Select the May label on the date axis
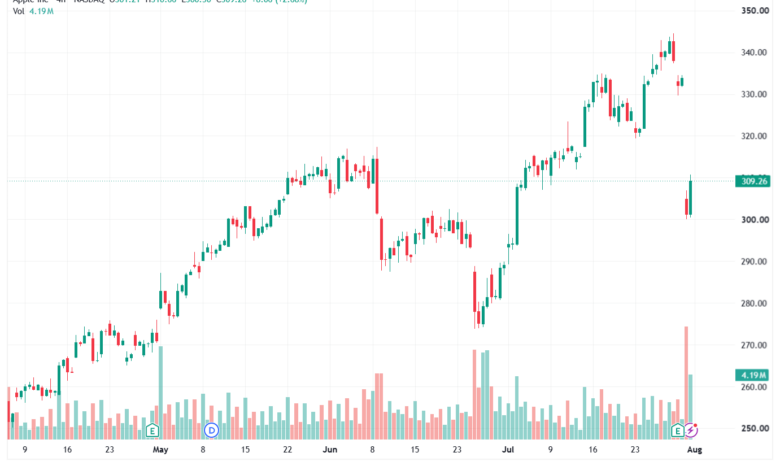The image size is (780, 470). click(160, 450)
